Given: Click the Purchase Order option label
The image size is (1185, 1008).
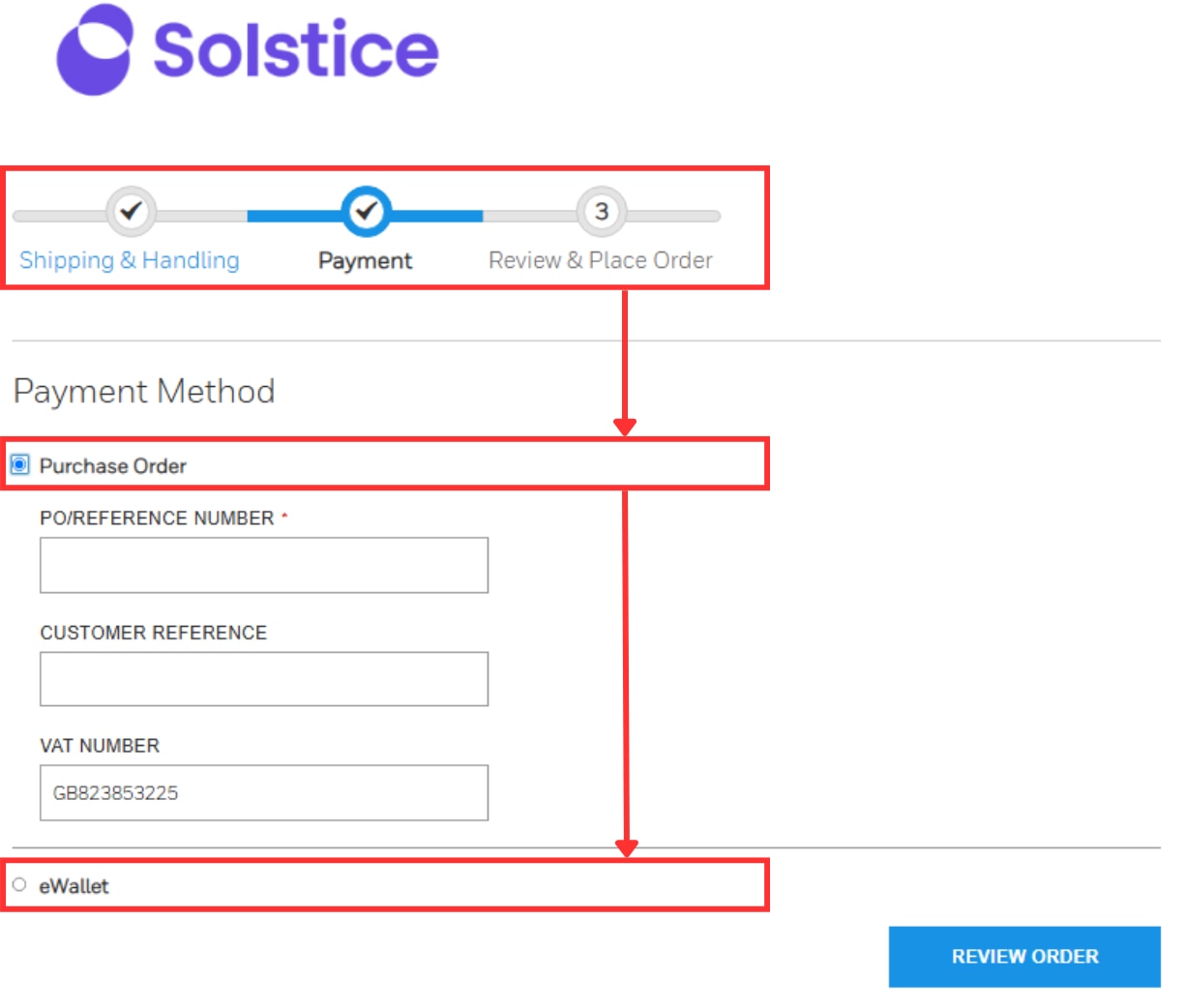Looking at the screenshot, I should [113, 466].
